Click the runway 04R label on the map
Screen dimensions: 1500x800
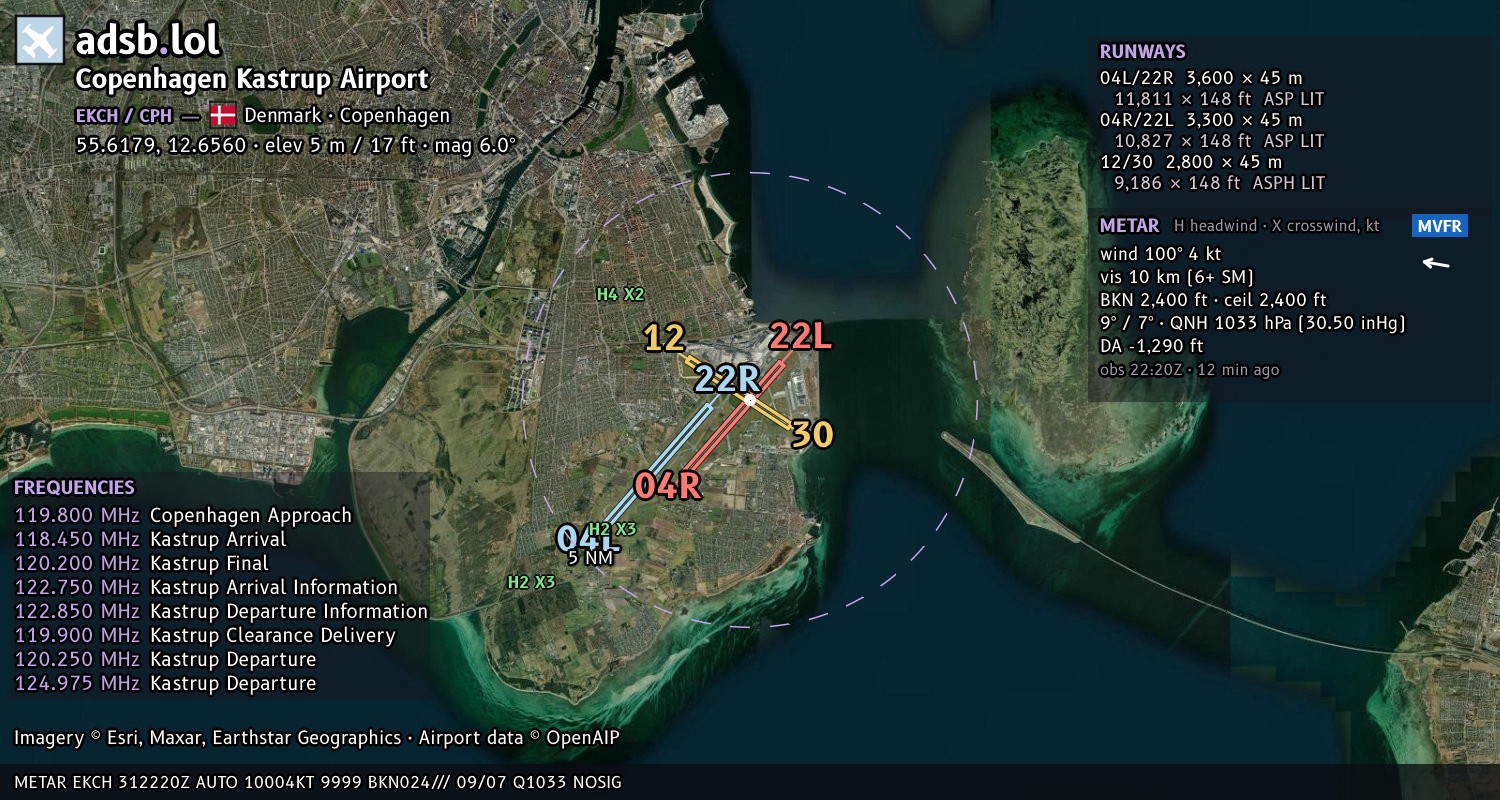pos(667,485)
